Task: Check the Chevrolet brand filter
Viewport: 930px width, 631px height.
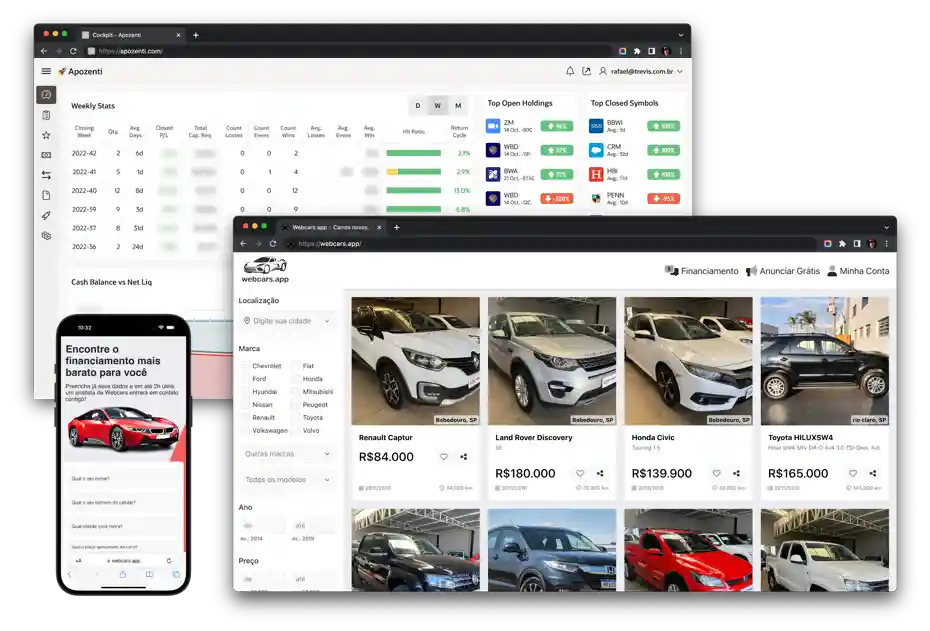Action: (246, 366)
